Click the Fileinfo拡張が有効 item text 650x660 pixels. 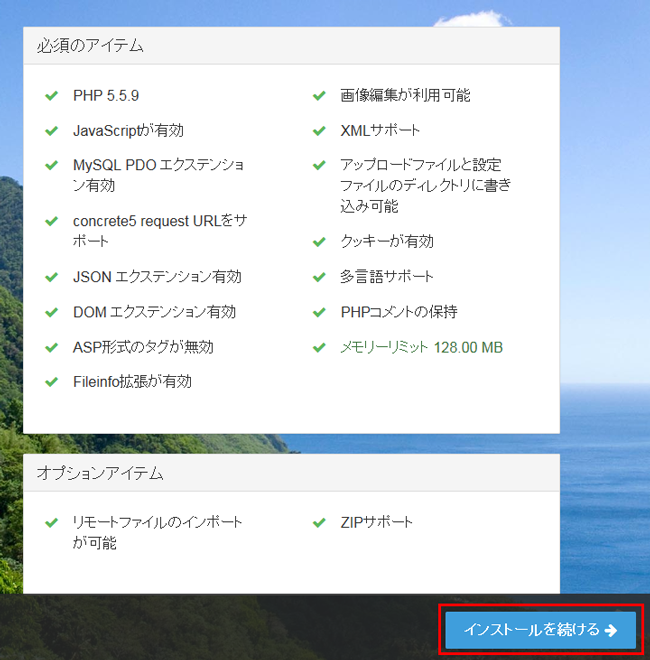coord(132,382)
